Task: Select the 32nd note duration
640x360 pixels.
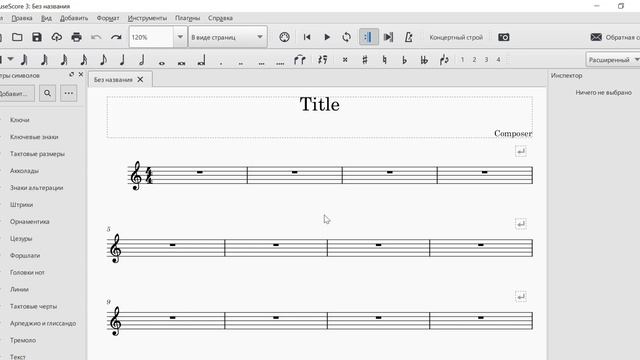Action: pos(64,60)
